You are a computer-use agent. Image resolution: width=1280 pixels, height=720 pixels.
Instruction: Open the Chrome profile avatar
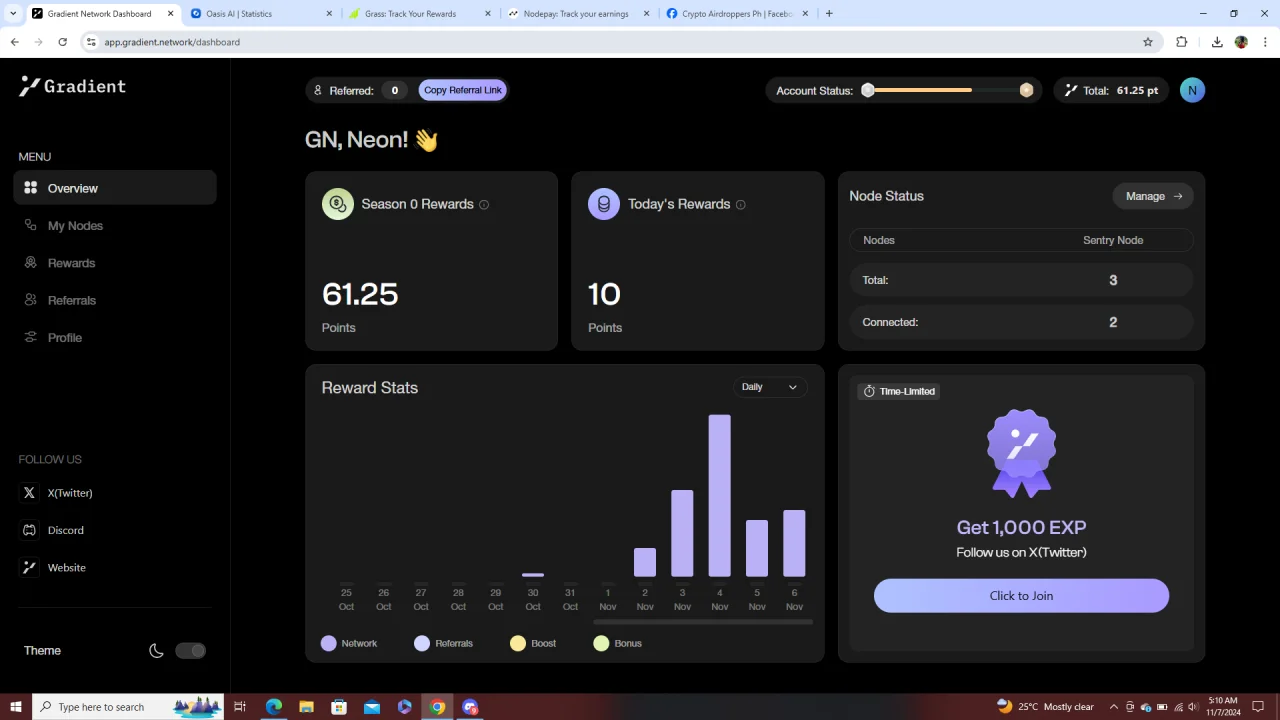point(1242,42)
